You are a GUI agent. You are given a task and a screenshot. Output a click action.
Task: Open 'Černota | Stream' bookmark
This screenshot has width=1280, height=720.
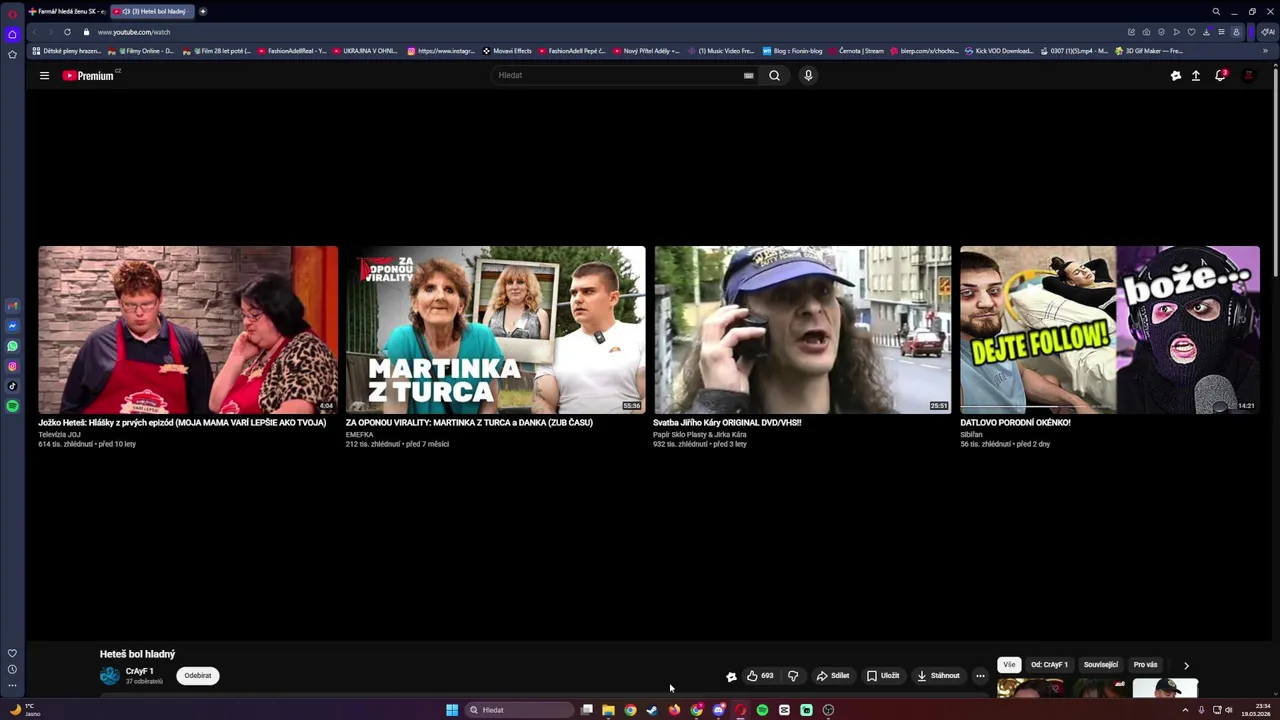[x=856, y=51]
